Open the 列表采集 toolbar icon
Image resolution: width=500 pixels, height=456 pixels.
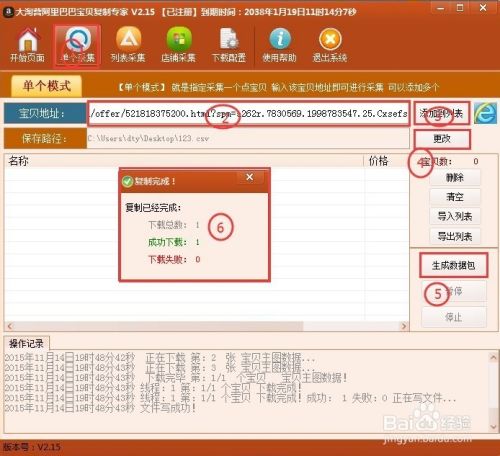coord(128,45)
